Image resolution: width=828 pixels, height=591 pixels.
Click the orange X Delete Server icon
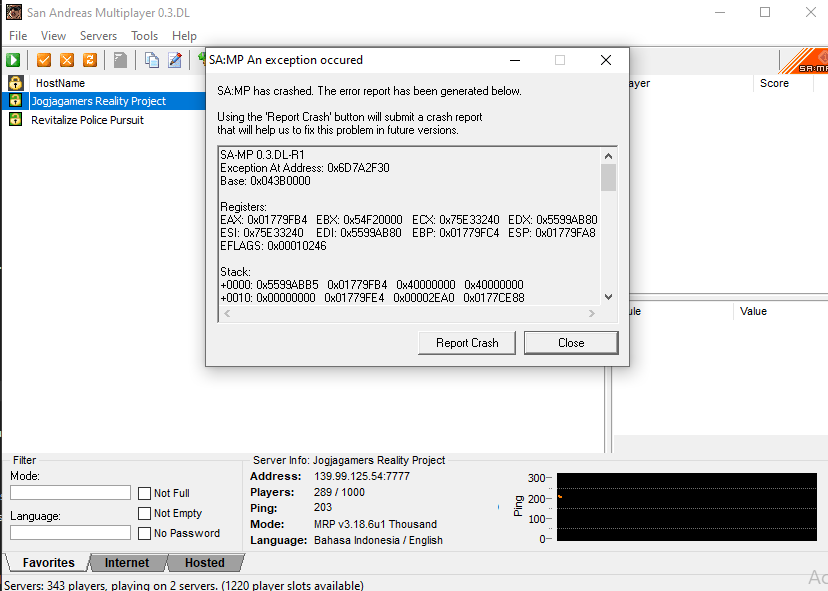67,60
